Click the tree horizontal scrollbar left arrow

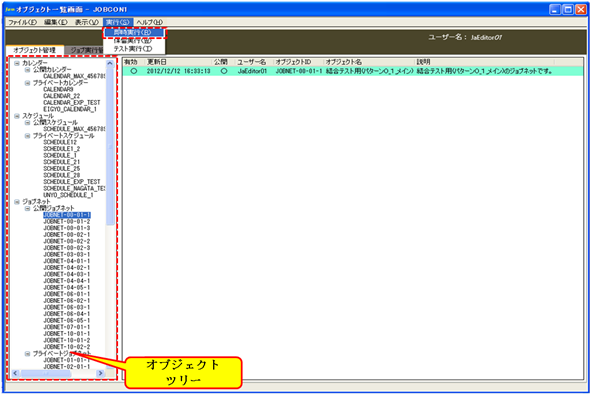(x=15, y=374)
